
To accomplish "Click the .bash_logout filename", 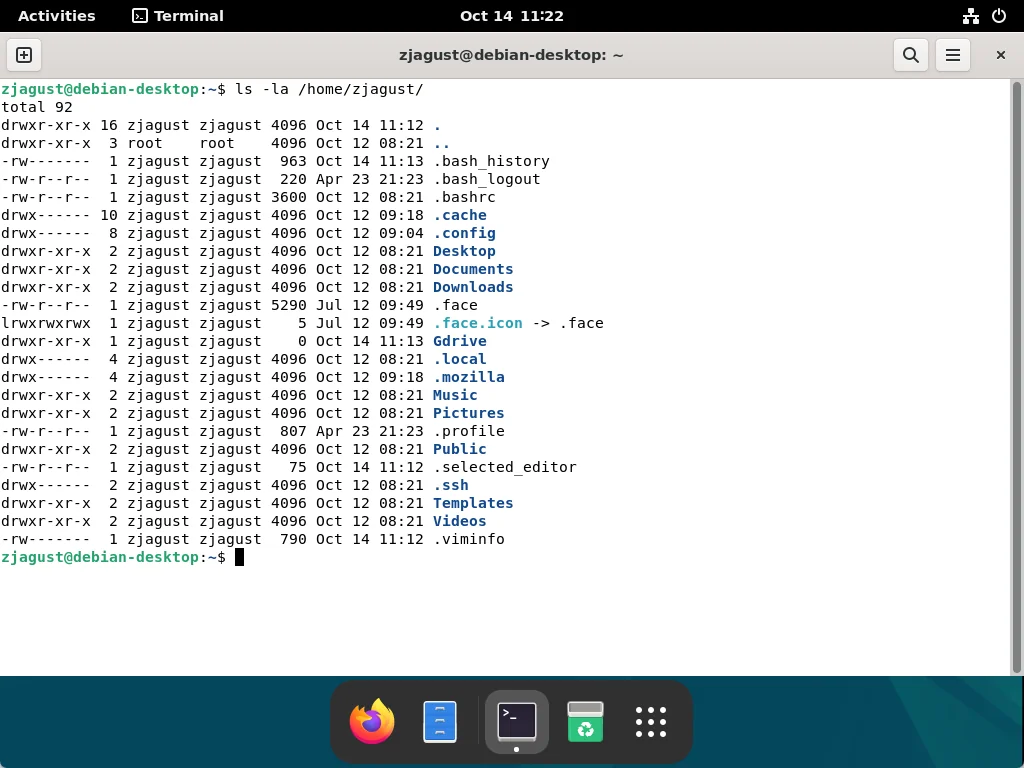I will [487, 179].
